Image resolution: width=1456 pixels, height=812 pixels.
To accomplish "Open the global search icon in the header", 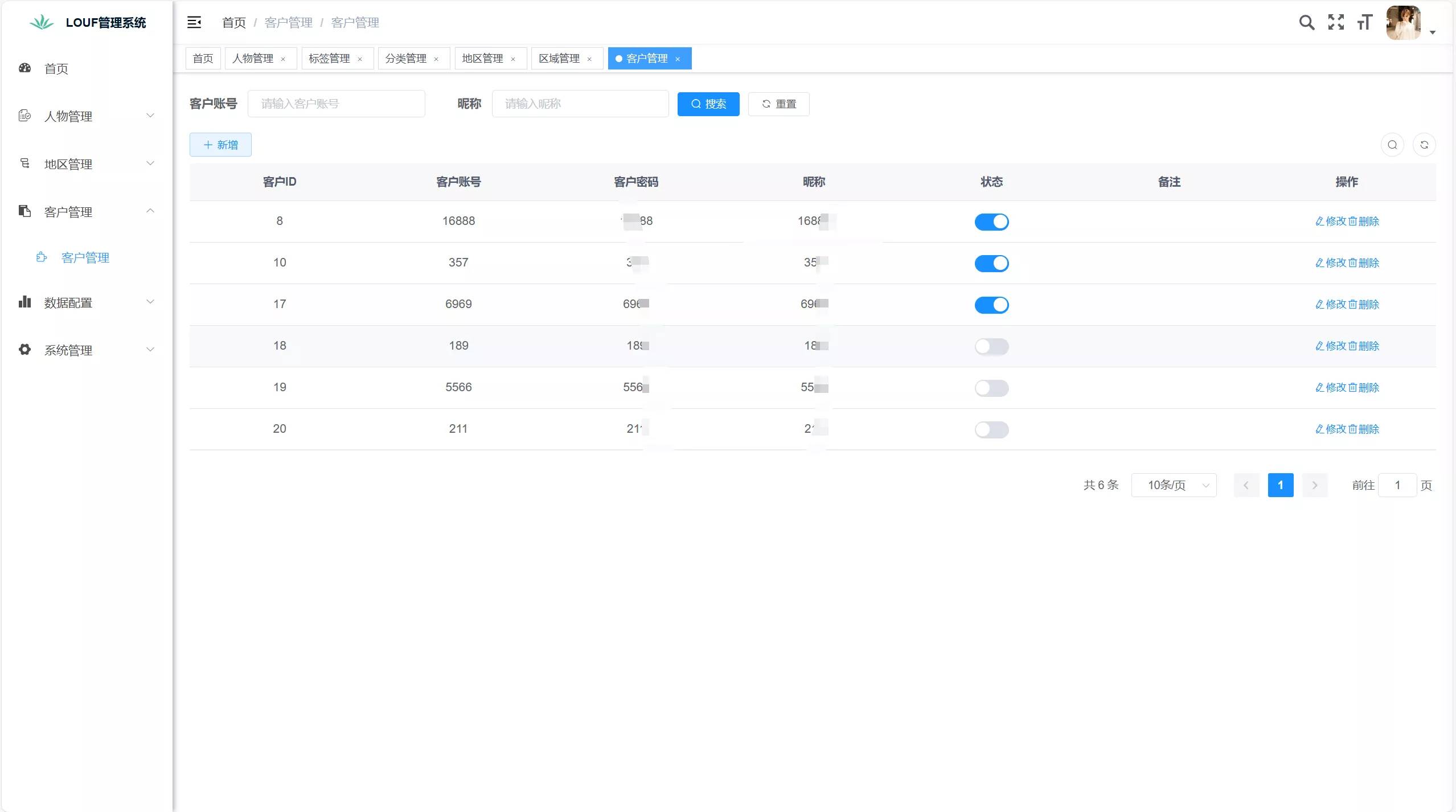I will coord(1307,22).
